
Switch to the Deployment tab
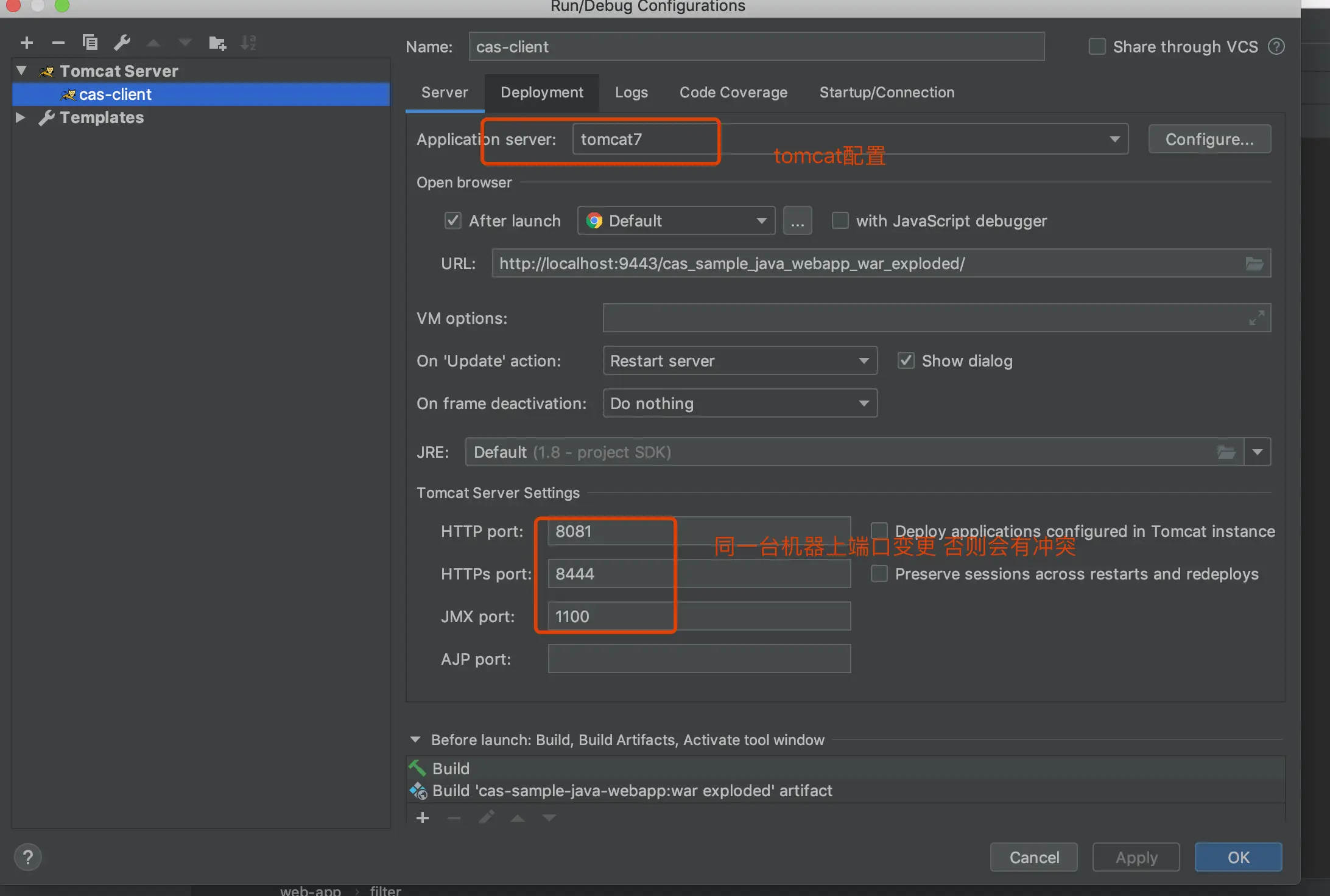click(541, 93)
